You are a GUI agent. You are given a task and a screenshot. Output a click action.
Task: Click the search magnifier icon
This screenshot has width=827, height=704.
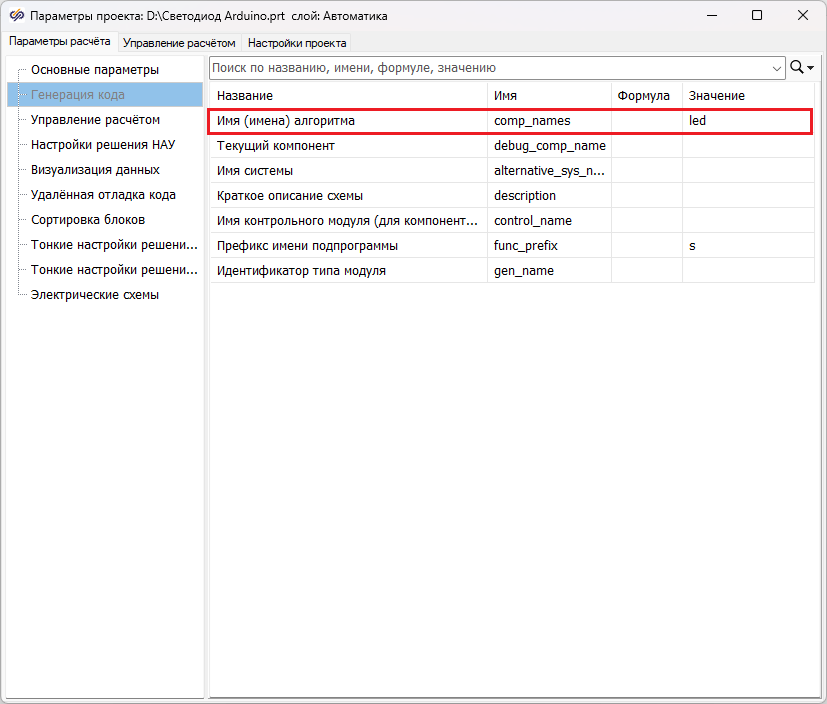click(x=797, y=67)
